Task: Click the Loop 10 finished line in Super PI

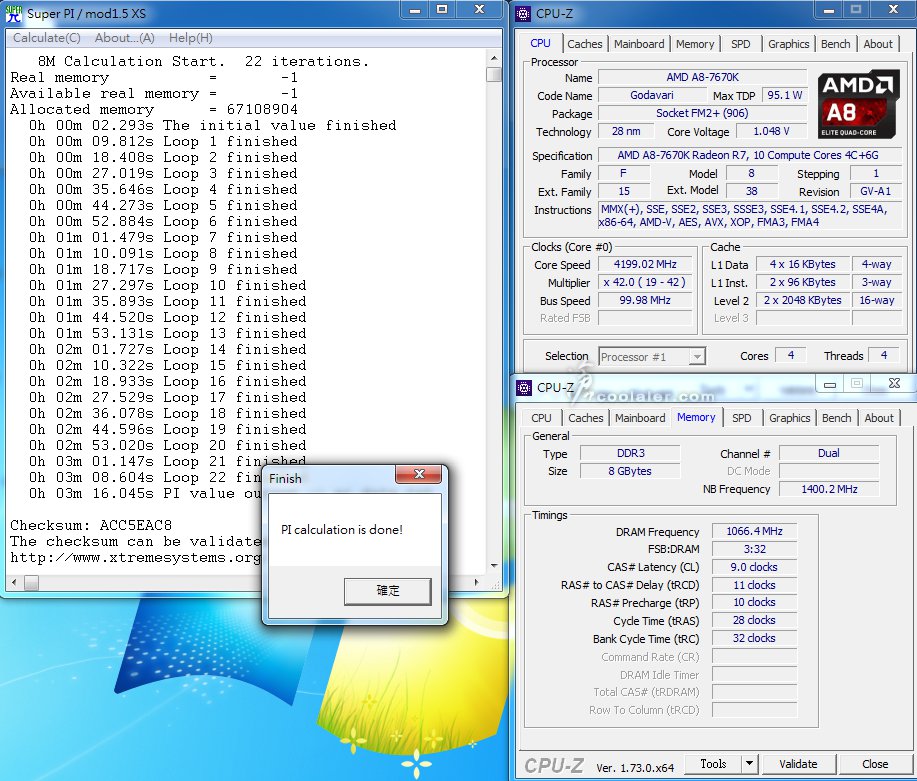Action: [168, 285]
